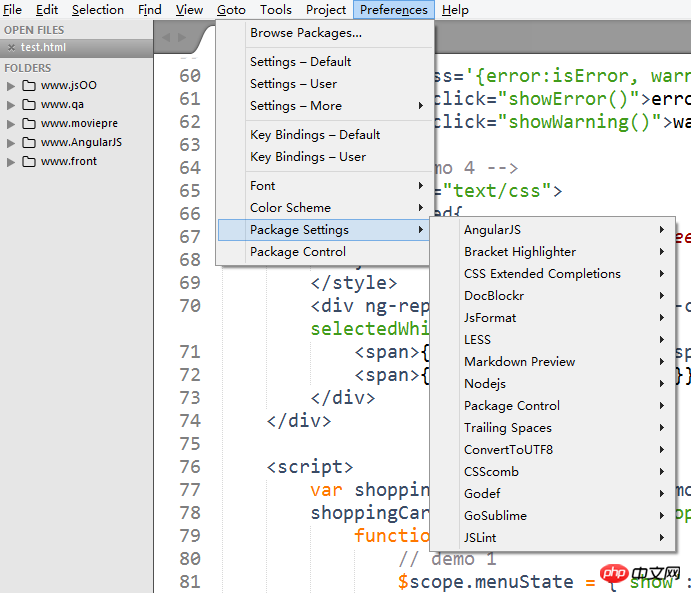Expand the www.AngularJS folder arrow
Image resolution: width=691 pixels, height=593 pixels.
click(x=11, y=143)
